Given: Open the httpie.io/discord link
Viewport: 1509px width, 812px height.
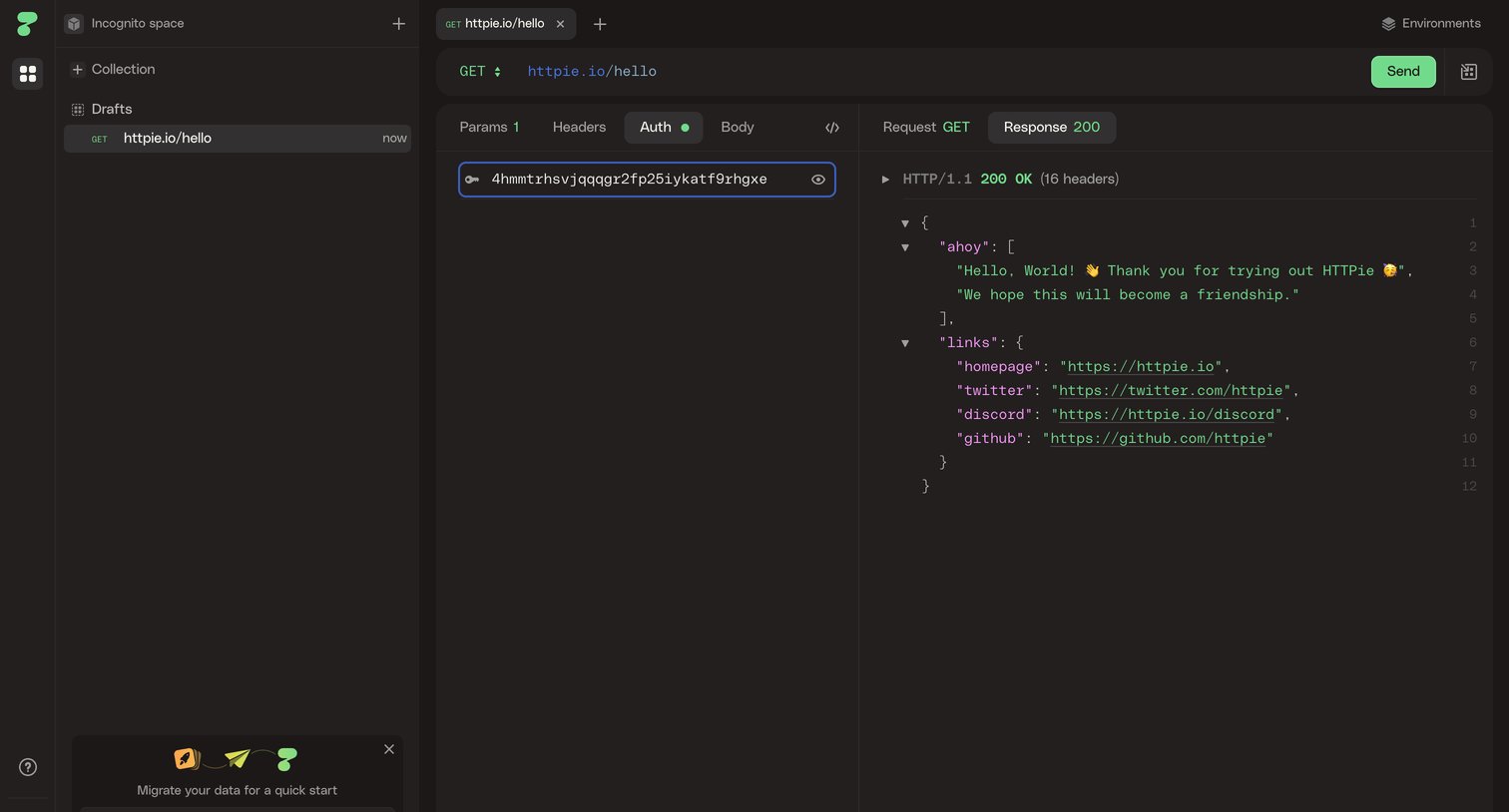Looking at the screenshot, I should (x=1167, y=415).
